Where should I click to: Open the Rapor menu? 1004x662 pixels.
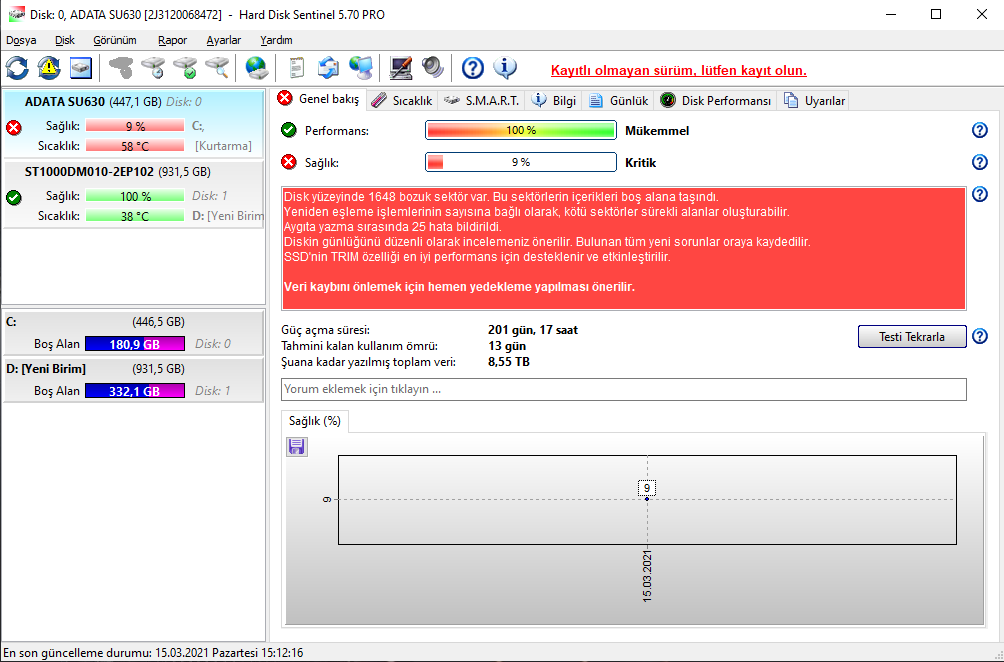click(172, 40)
